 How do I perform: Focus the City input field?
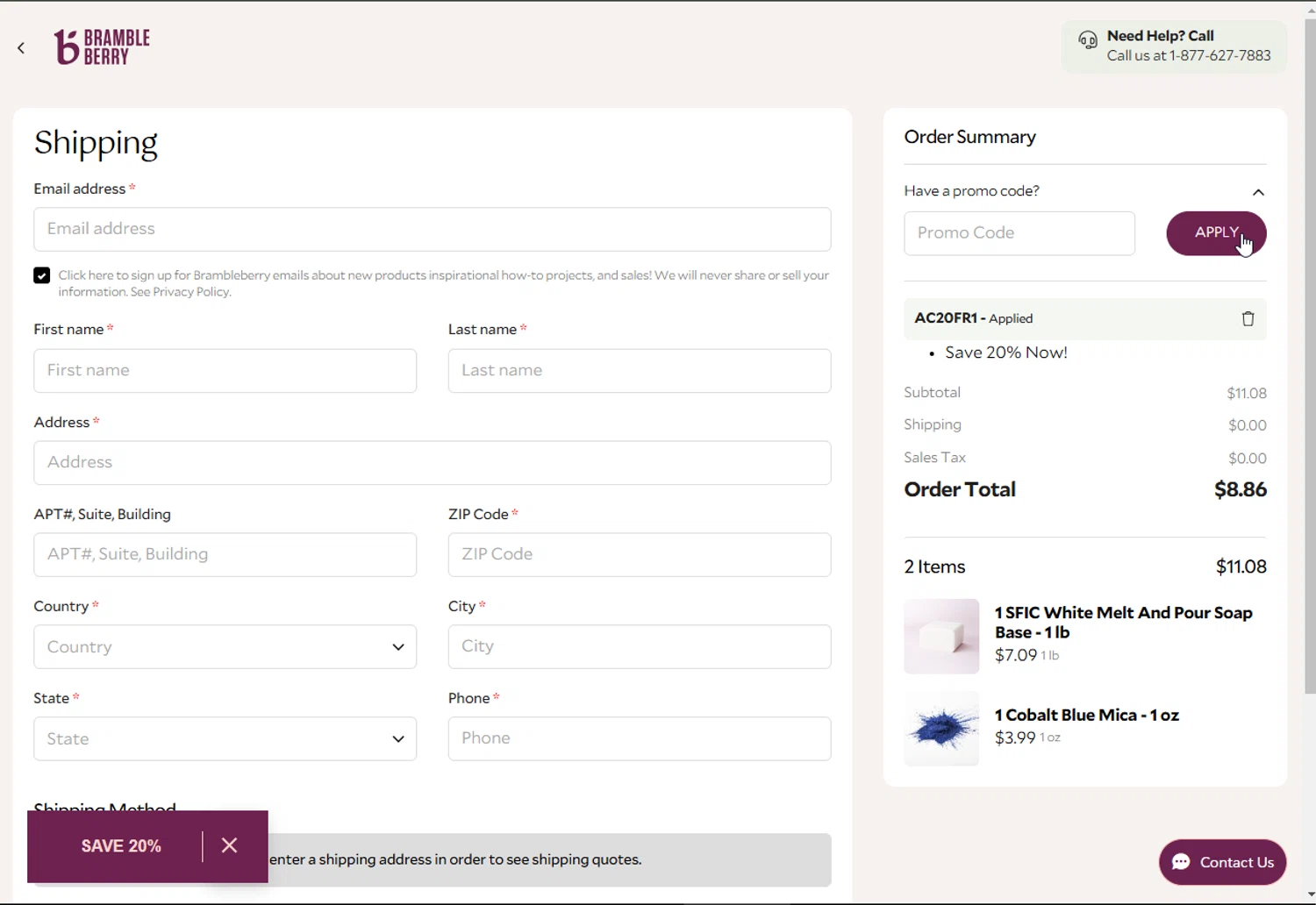point(640,646)
